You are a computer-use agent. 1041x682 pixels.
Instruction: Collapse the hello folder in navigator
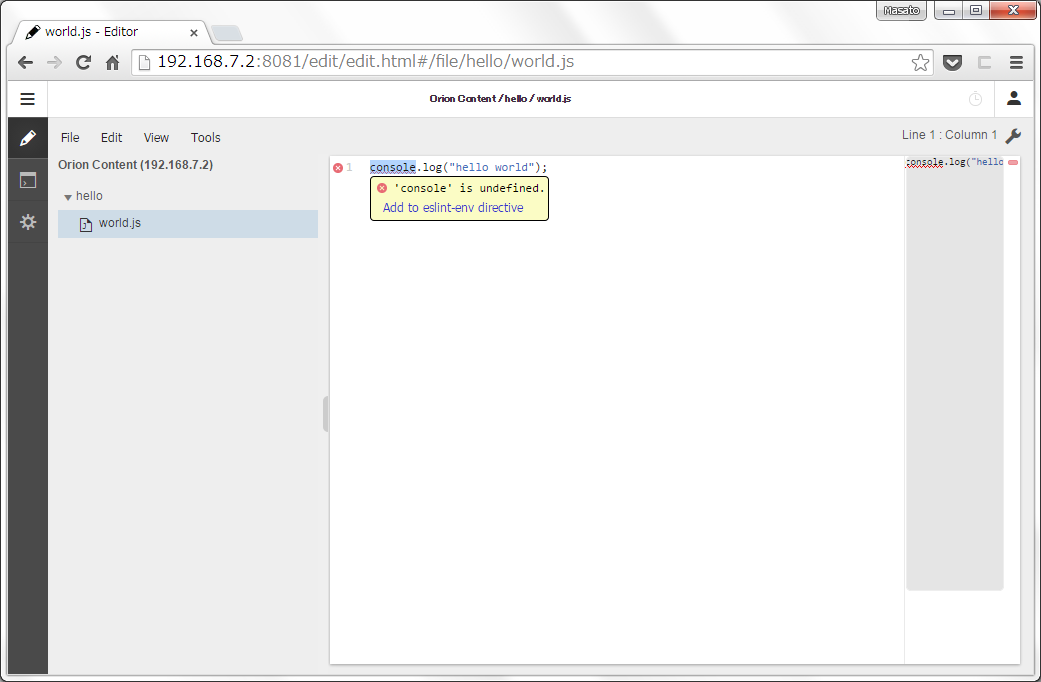click(68, 196)
